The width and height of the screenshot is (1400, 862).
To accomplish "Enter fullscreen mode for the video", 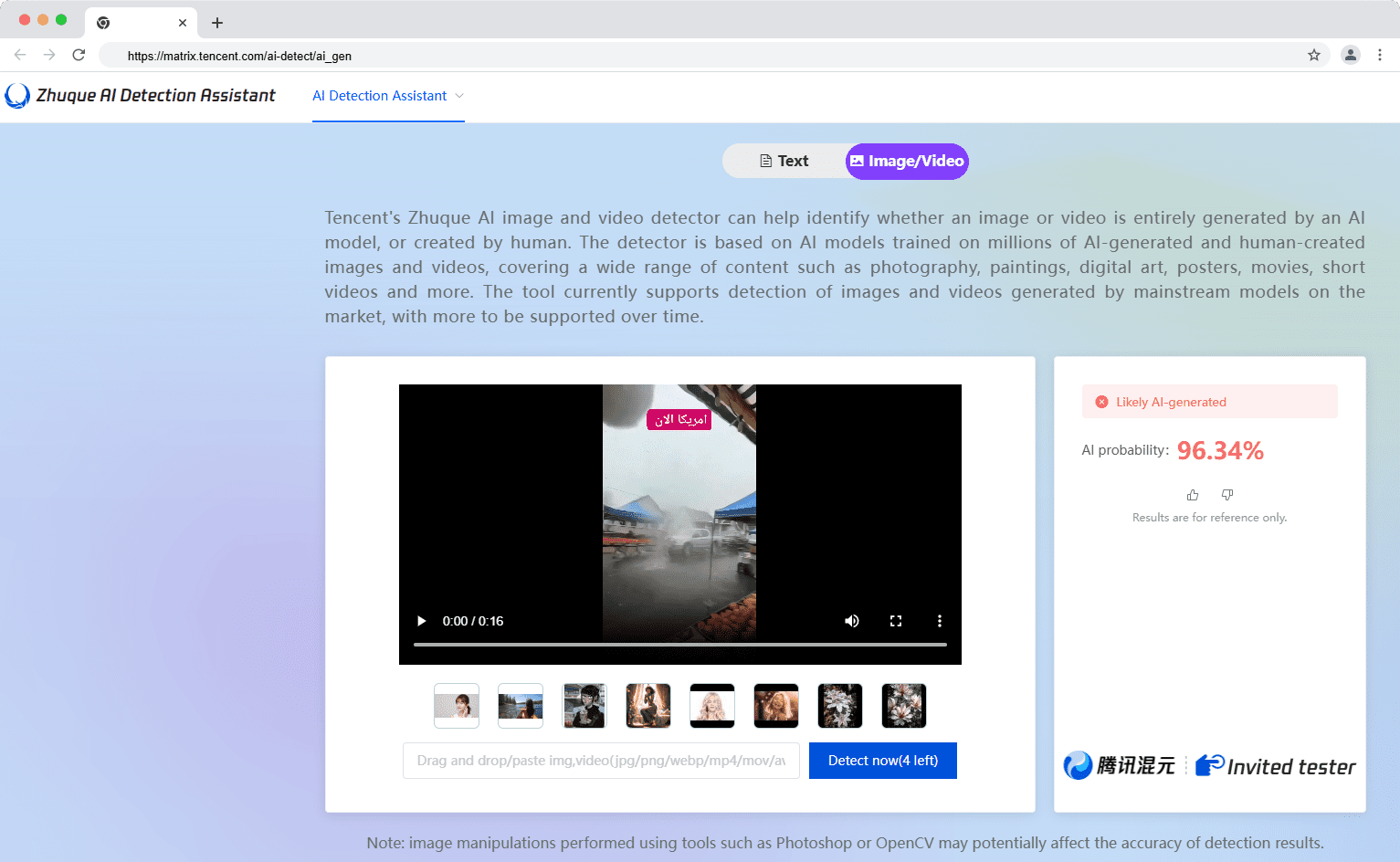I will click(x=895, y=621).
